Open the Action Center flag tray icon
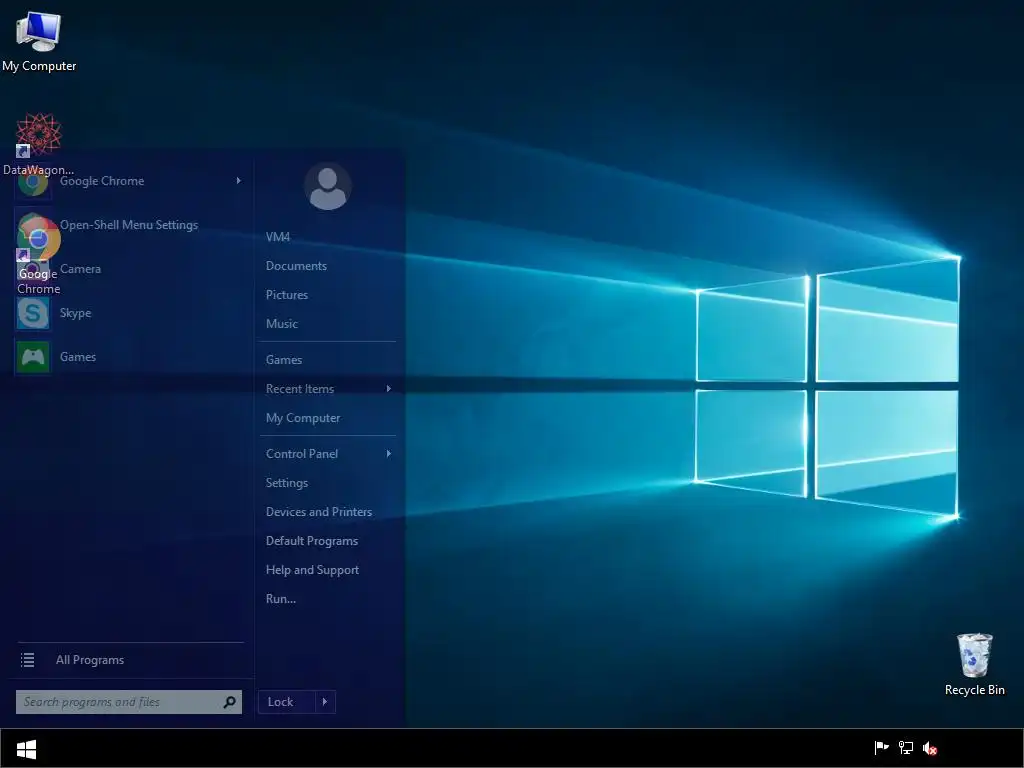 881,748
